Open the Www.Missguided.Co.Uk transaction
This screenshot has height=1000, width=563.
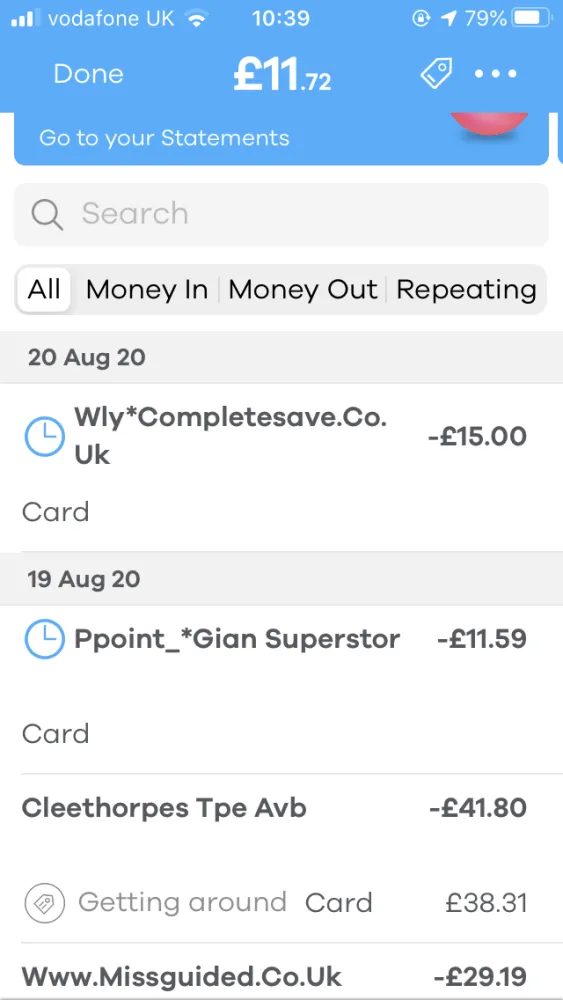click(x=281, y=971)
